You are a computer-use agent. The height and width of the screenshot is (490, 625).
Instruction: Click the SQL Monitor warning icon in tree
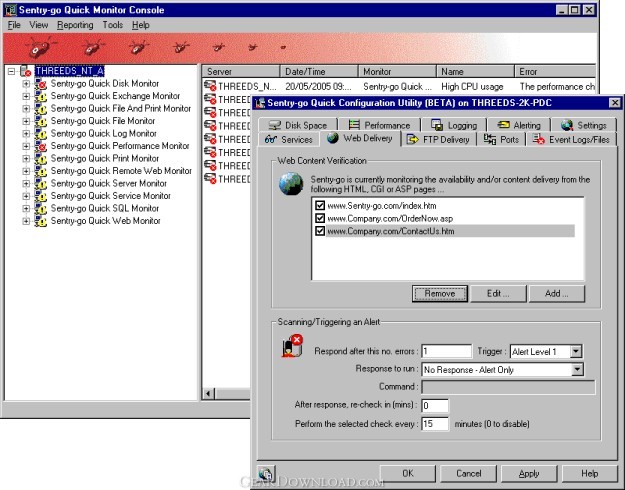click(40, 209)
